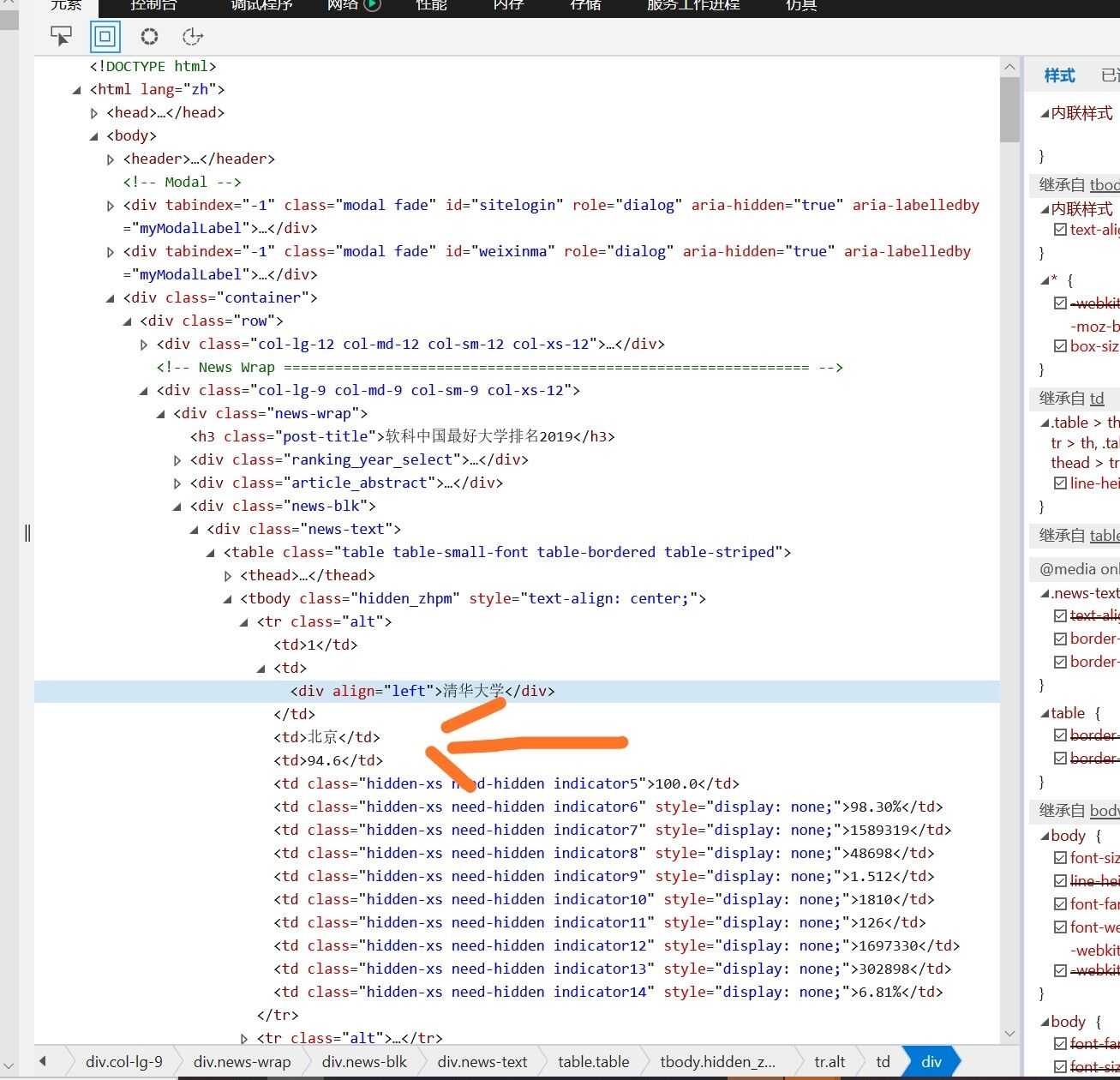1120x1080 pixels.
Task: Select div.news-blk in breadcrumb
Action: [x=364, y=1061]
